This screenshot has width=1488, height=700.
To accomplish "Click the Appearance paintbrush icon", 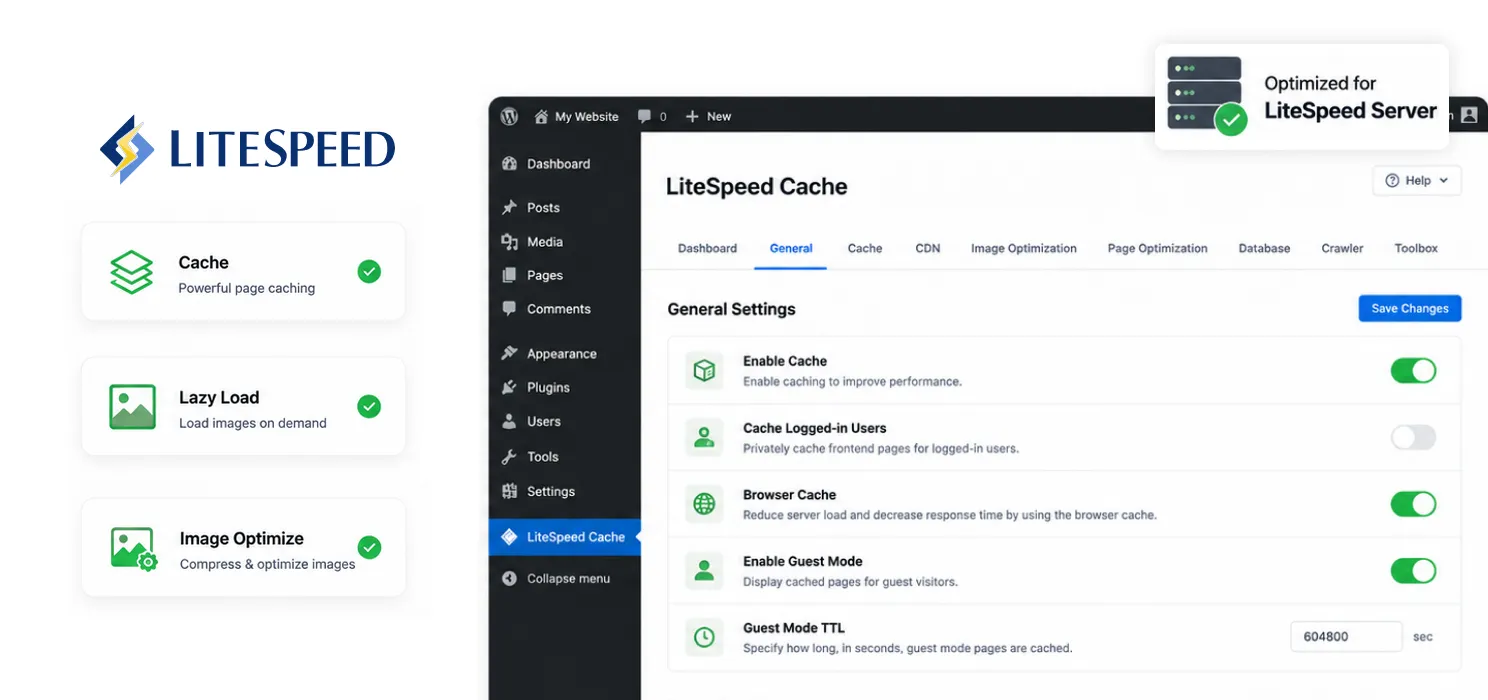I will click(x=510, y=353).
